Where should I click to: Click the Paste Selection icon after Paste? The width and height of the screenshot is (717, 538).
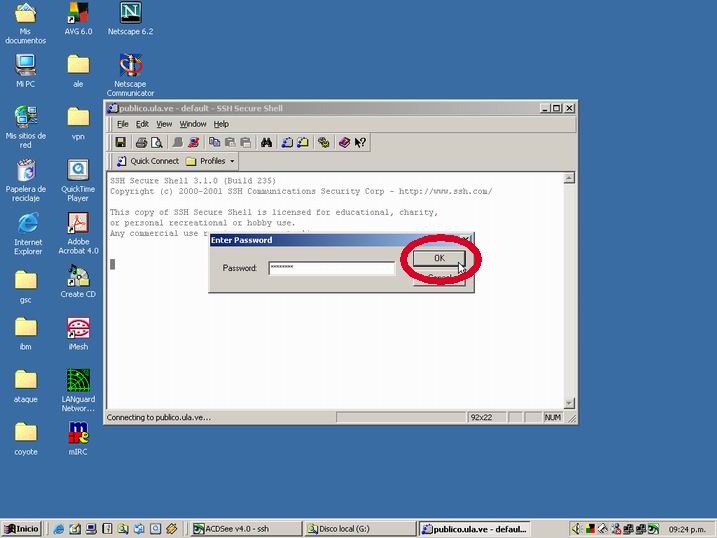coord(246,143)
